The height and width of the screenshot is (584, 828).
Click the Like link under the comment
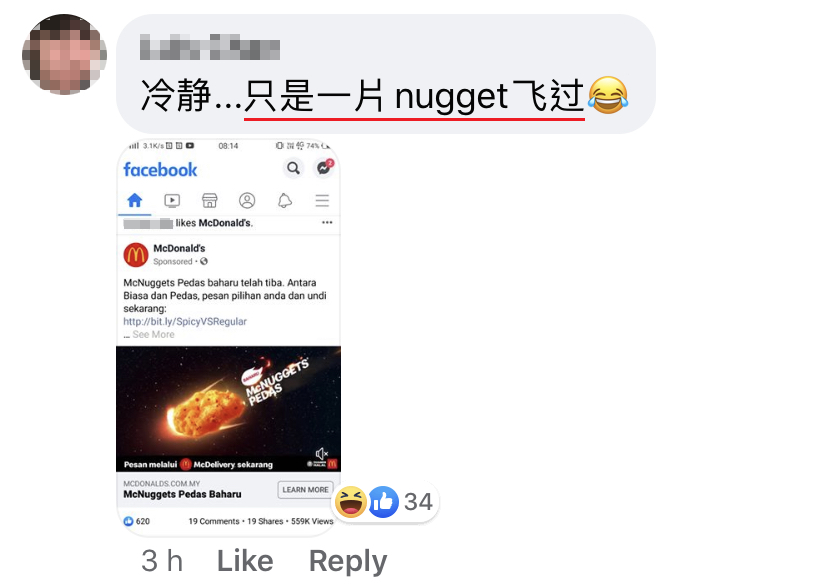245,561
